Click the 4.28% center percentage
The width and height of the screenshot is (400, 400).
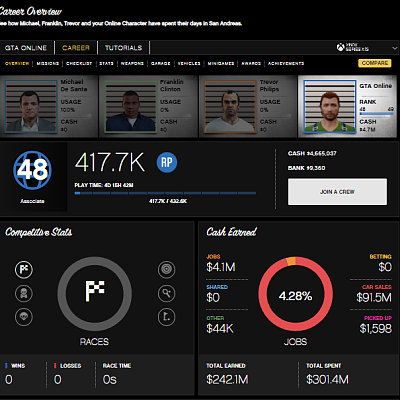[295, 296]
